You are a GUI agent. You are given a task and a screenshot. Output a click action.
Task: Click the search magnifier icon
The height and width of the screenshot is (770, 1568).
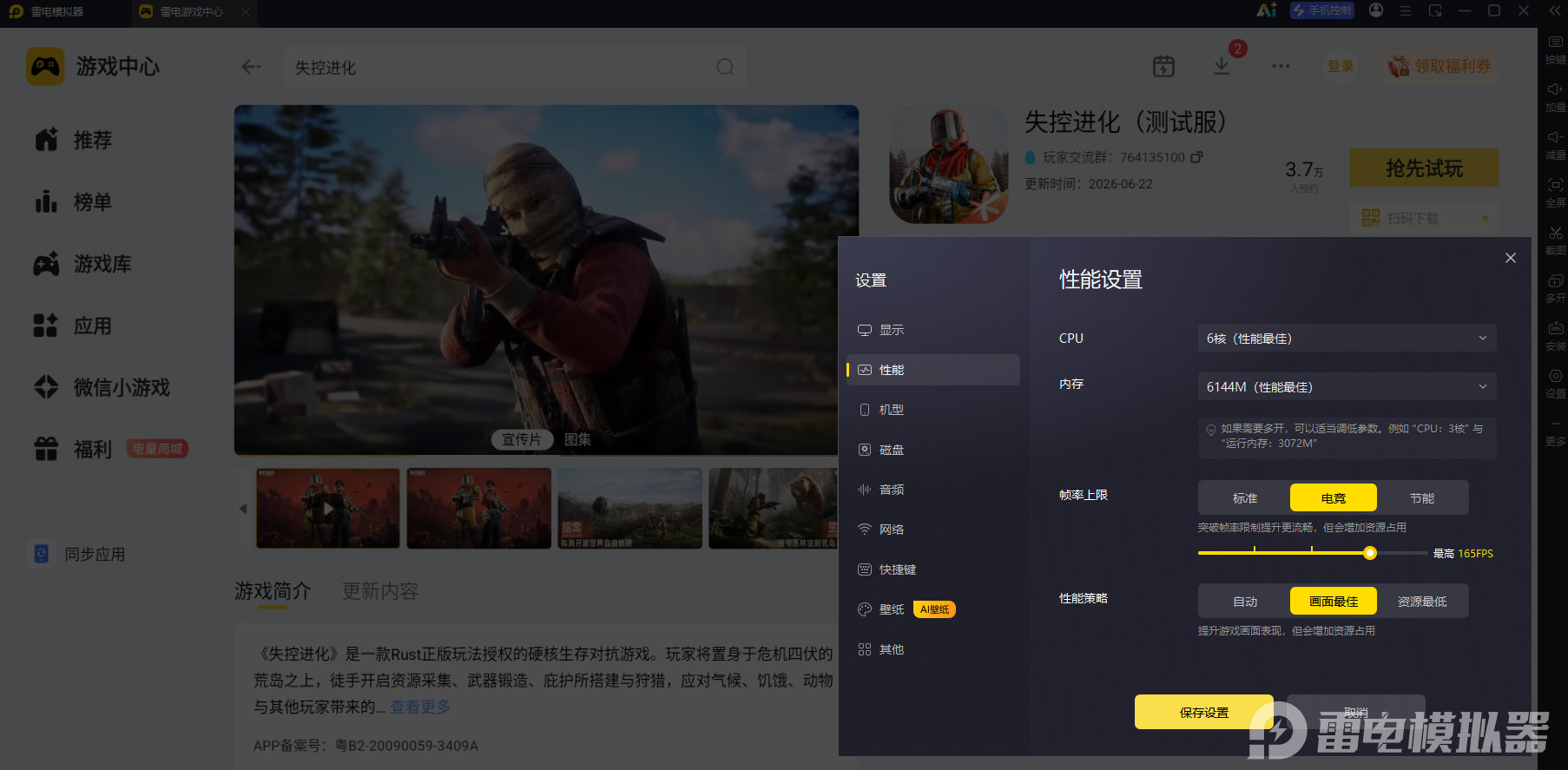tap(725, 67)
